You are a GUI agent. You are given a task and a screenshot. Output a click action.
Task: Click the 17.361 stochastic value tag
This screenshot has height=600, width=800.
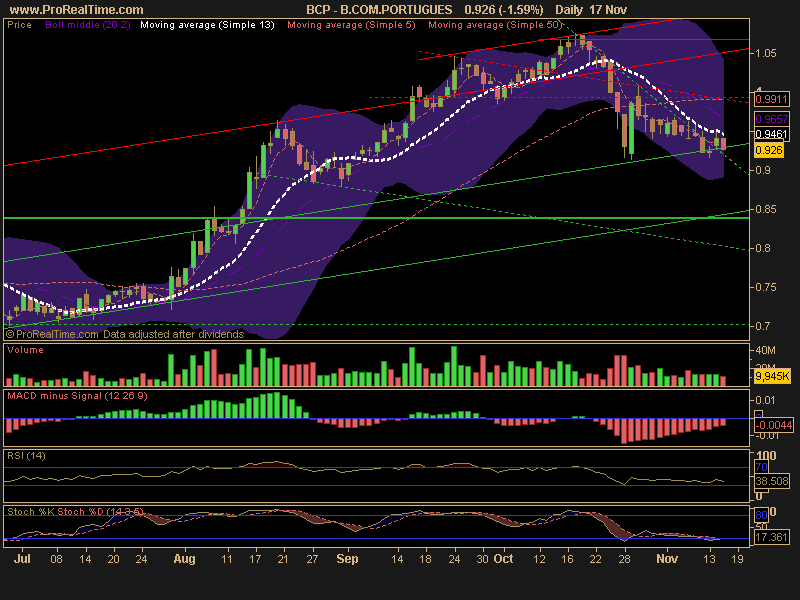click(x=772, y=537)
